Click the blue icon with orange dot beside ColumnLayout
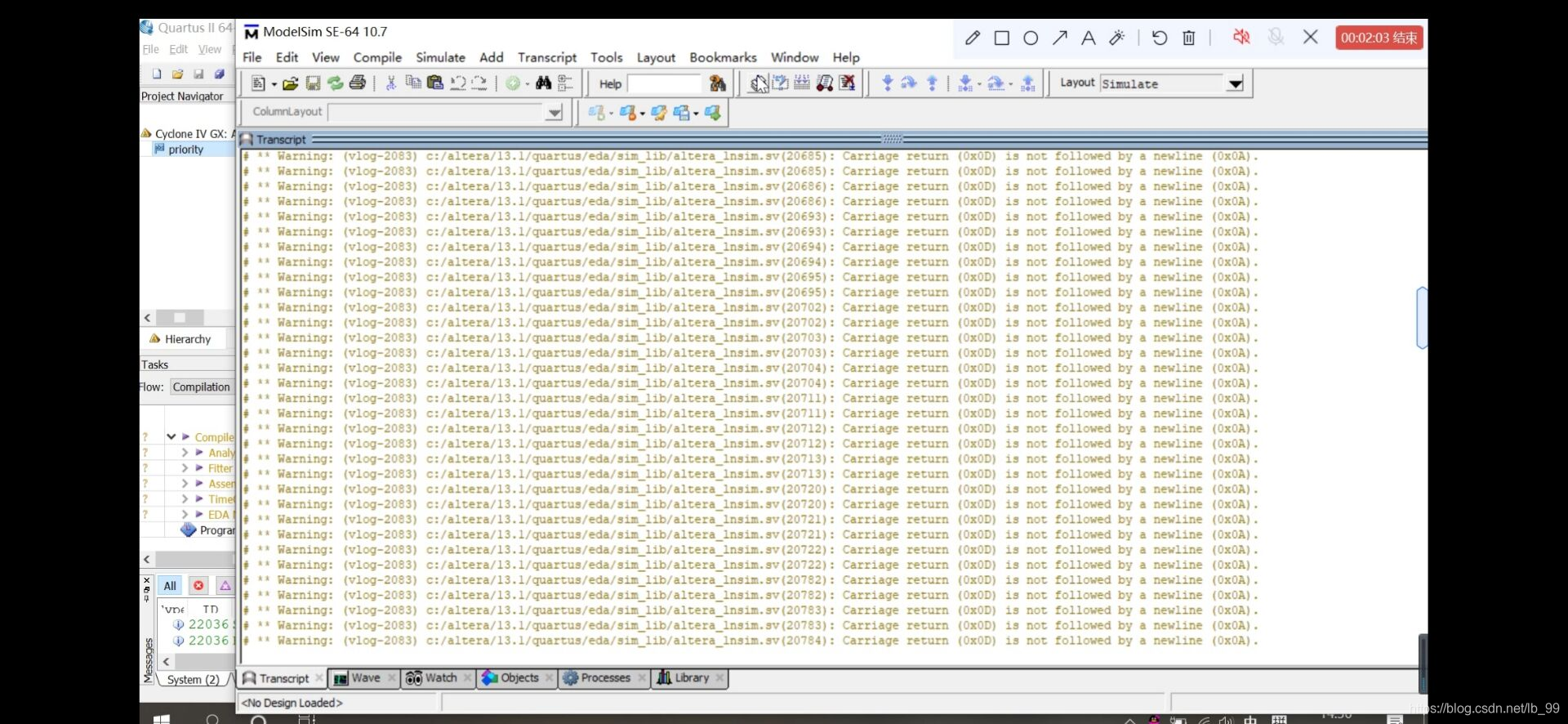Viewport: 1568px width, 724px height. [628, 113]
